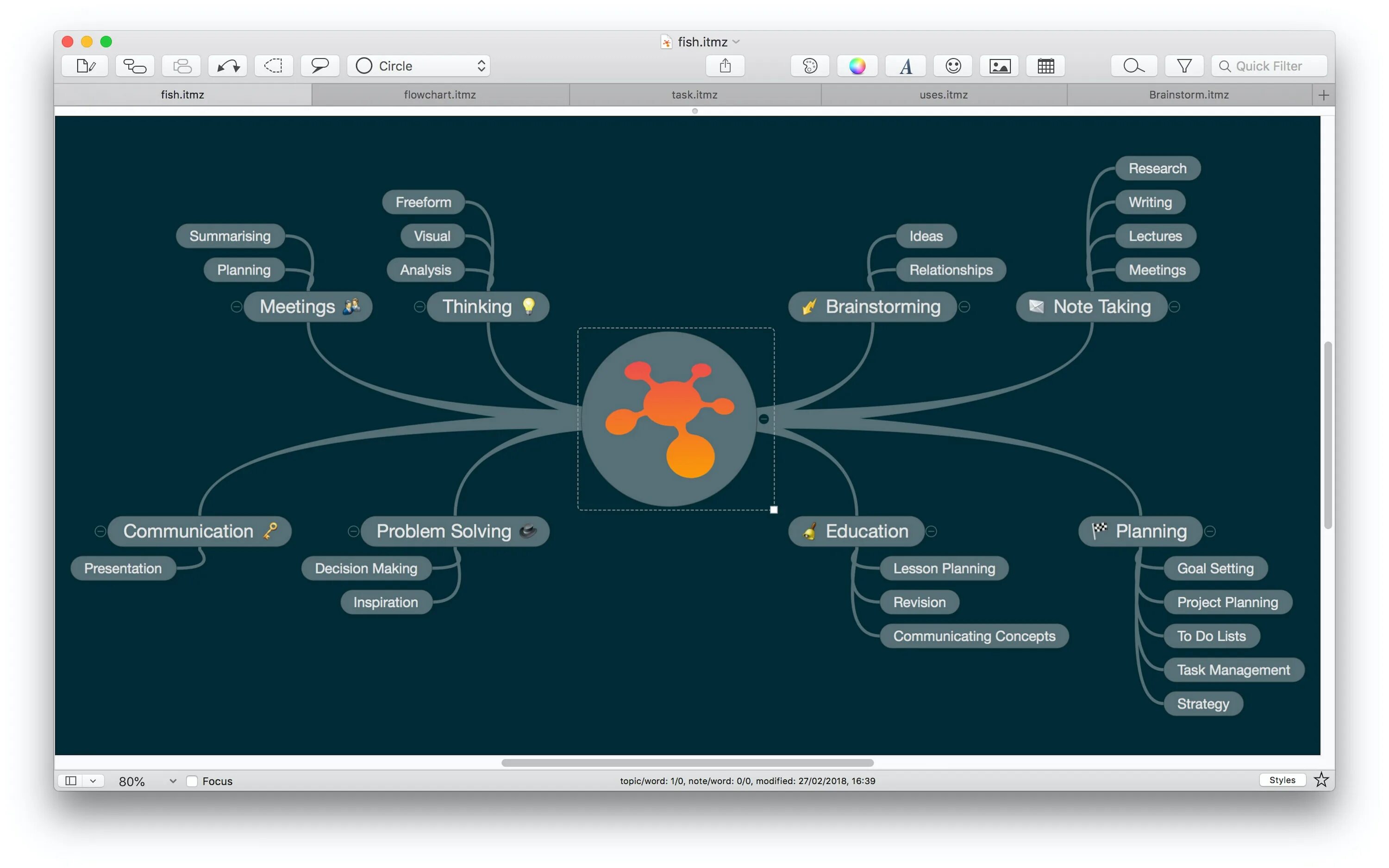Image resolution: width=1389 pixels, height=868 pixels.
Task: Expand the sidebar panel options chevron
Action: (93, 781)
